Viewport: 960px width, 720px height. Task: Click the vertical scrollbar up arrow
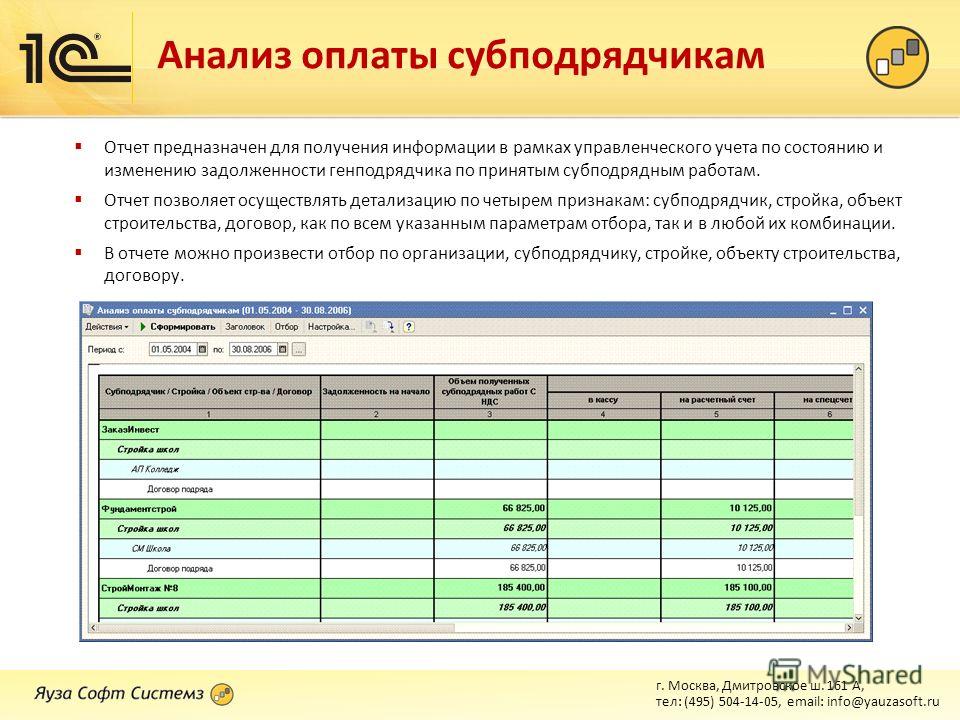pos(858,369)
